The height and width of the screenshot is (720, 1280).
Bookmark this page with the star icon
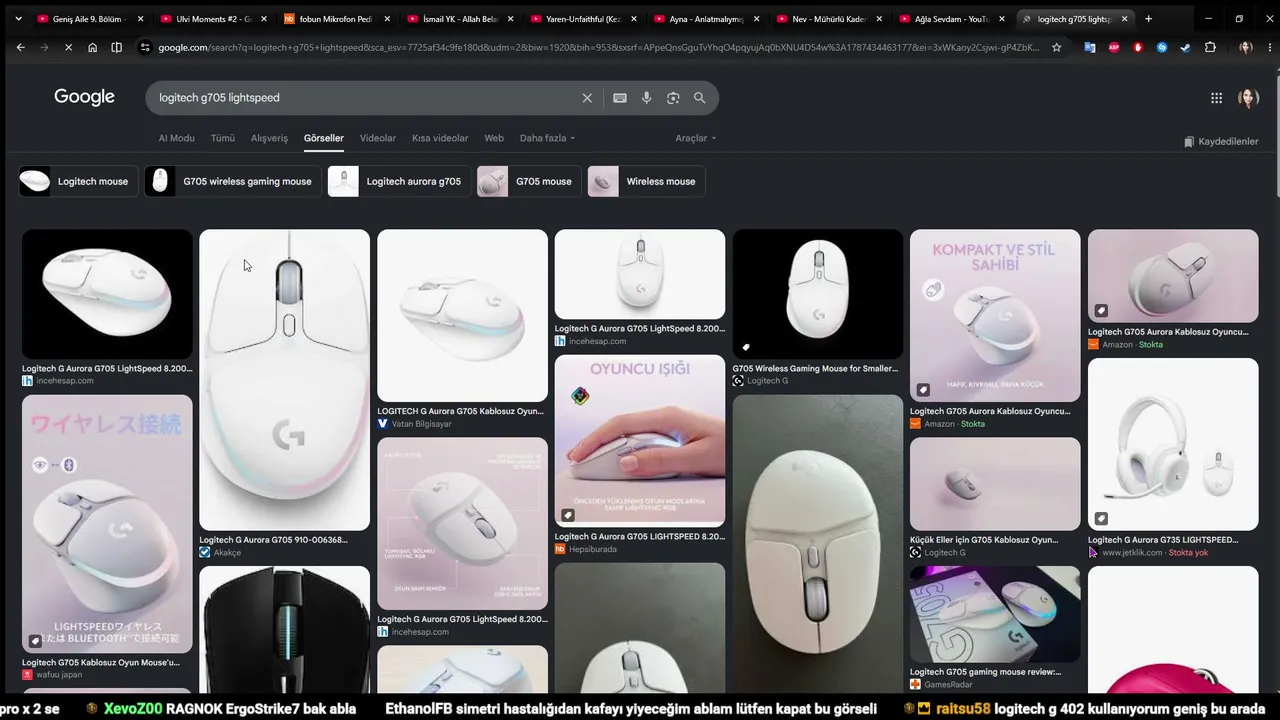coord(1056,47)
